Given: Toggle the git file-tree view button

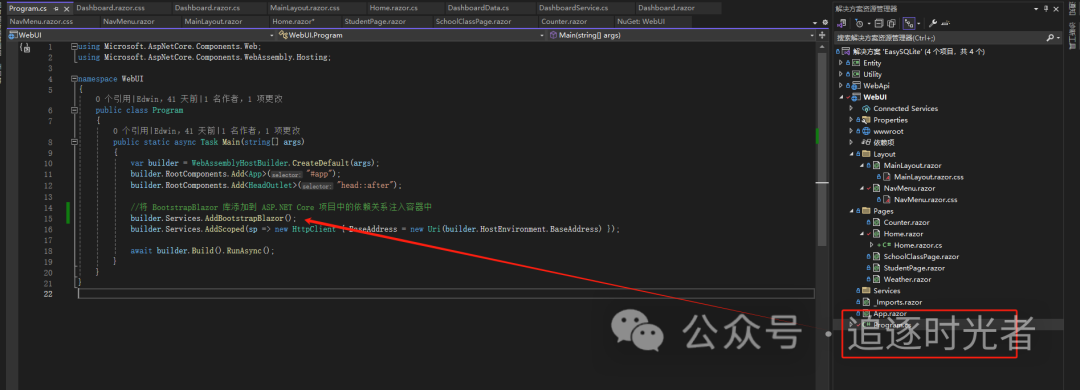Looking at the screenshot, I should [x=908, y=23].
